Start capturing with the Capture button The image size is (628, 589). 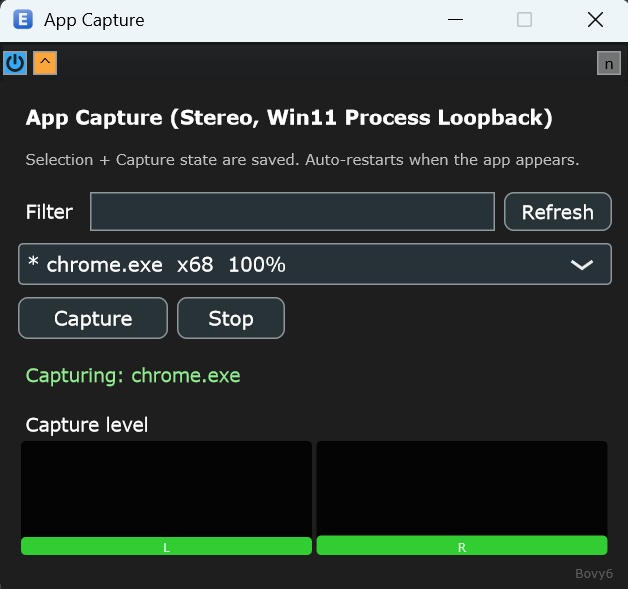pyautogui.click(x=93, y=318)
